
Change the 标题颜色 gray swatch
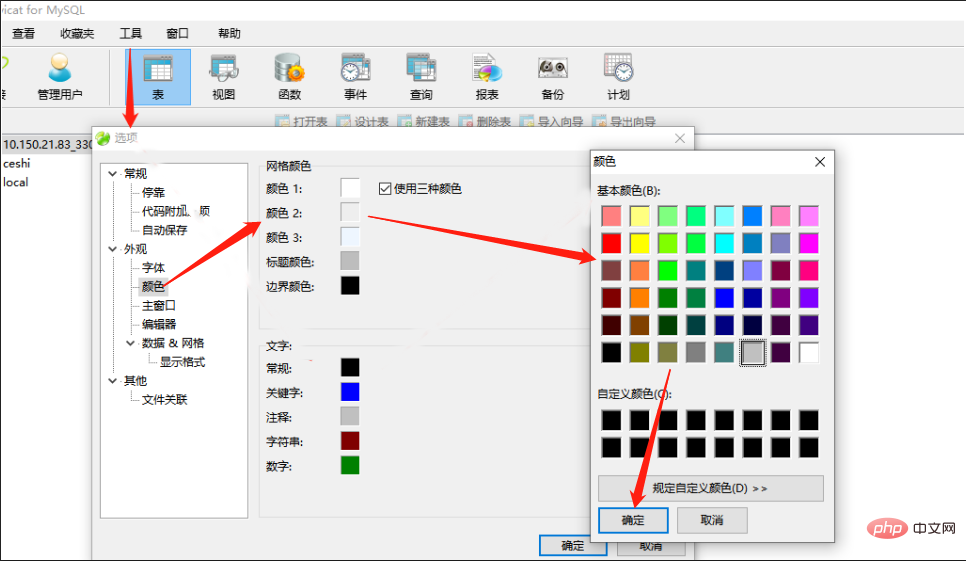(350, 261)
